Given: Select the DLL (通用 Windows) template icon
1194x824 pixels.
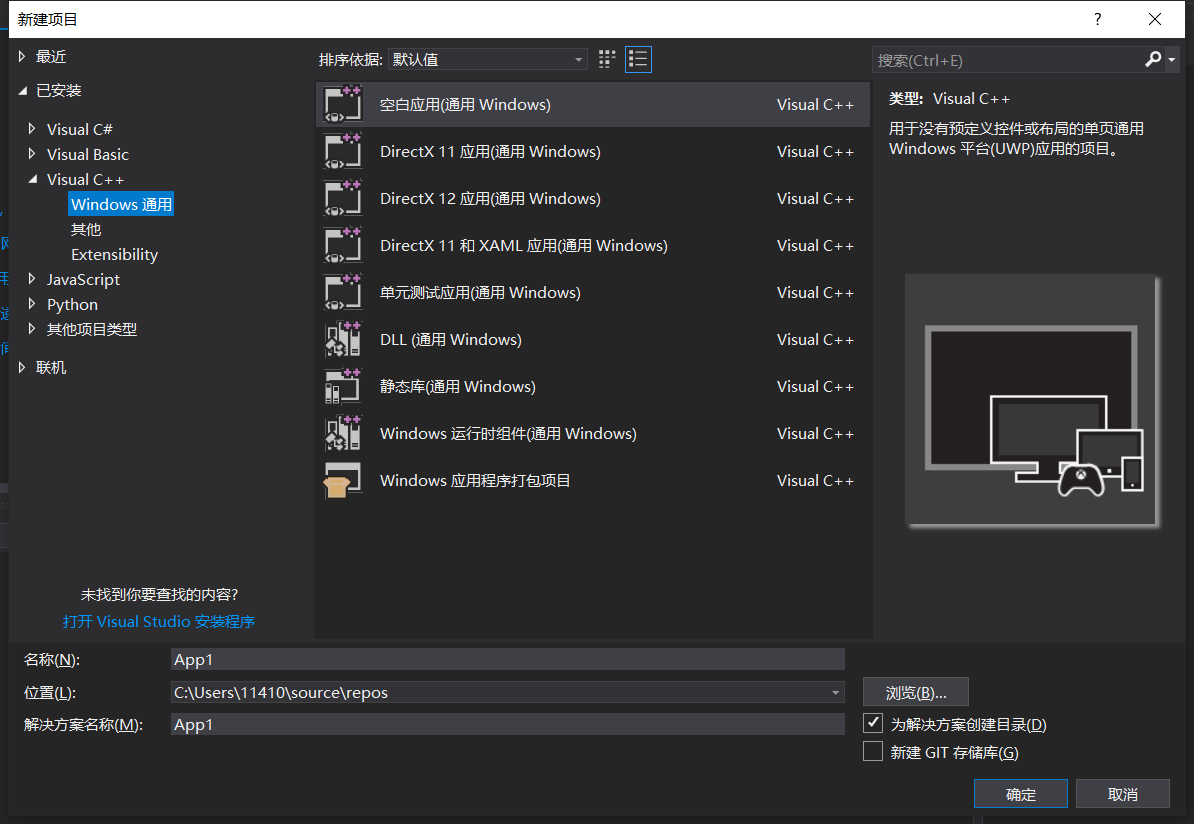Looking at the screenshot, I should tap(343, 339).
